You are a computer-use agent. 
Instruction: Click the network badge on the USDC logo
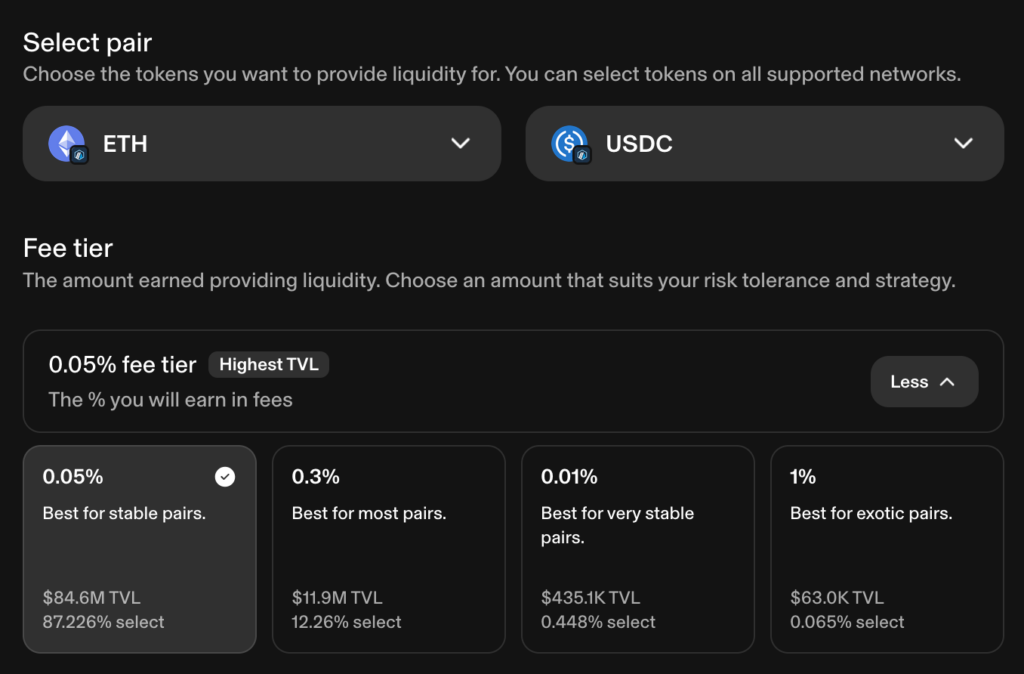[583, 155]
